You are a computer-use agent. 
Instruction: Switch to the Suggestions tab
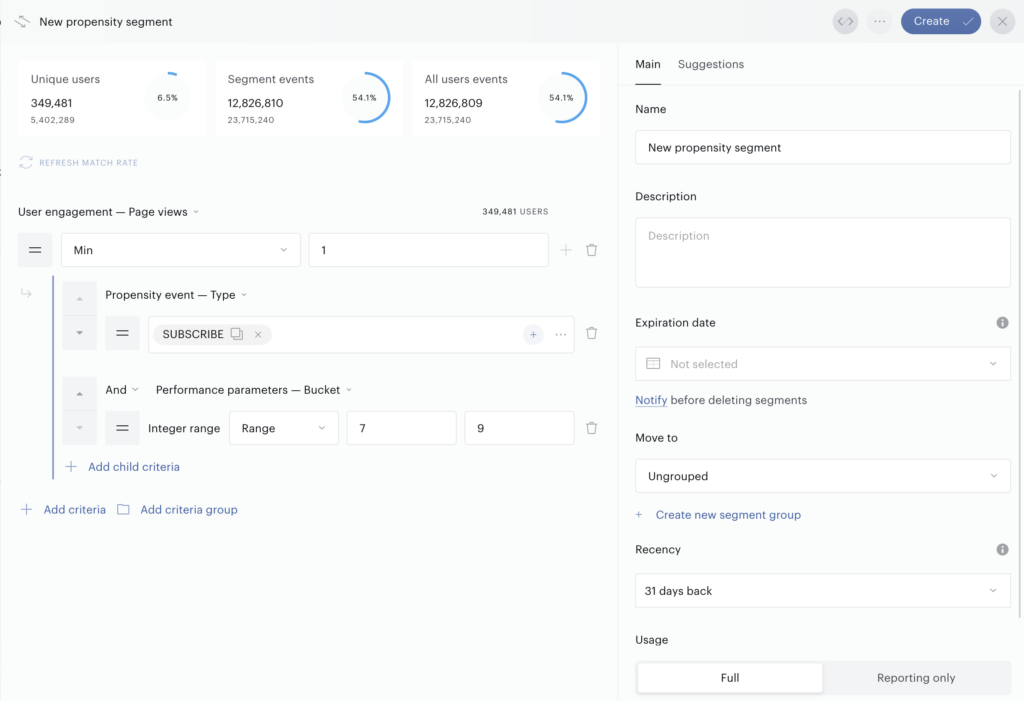pos(711,64)
